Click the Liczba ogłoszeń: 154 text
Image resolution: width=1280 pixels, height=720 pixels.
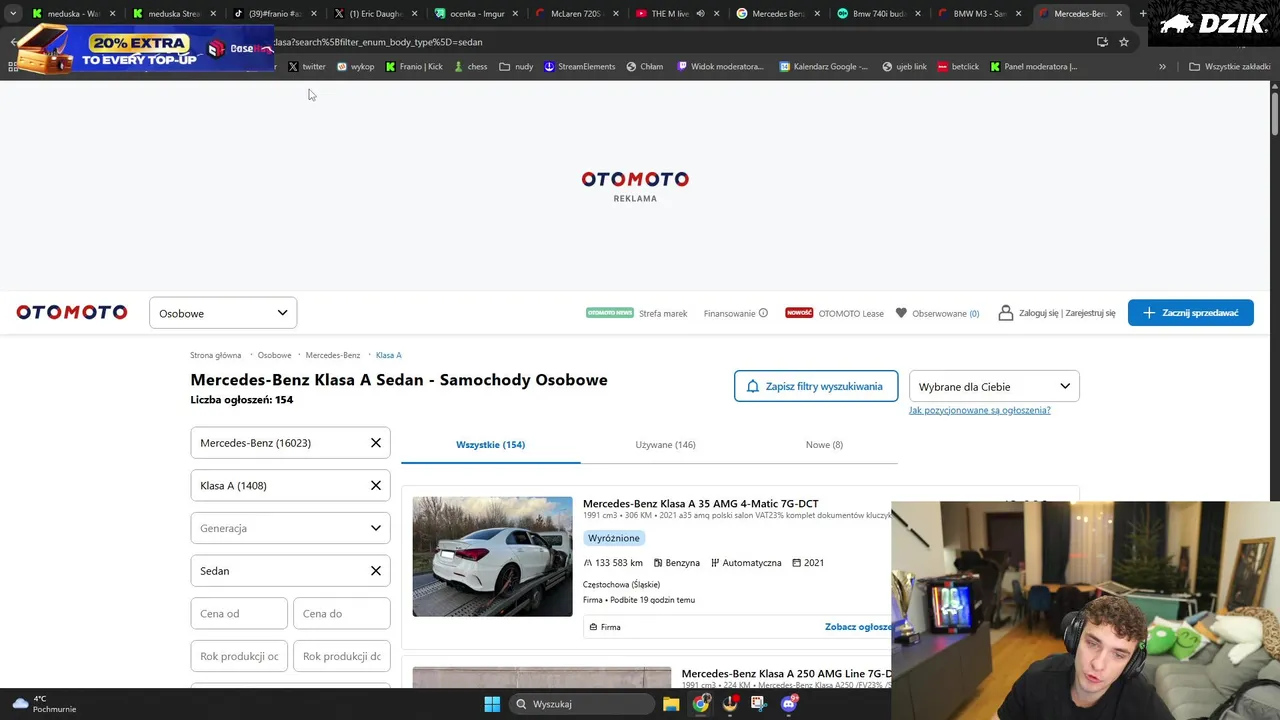click(x=242, y=400)
